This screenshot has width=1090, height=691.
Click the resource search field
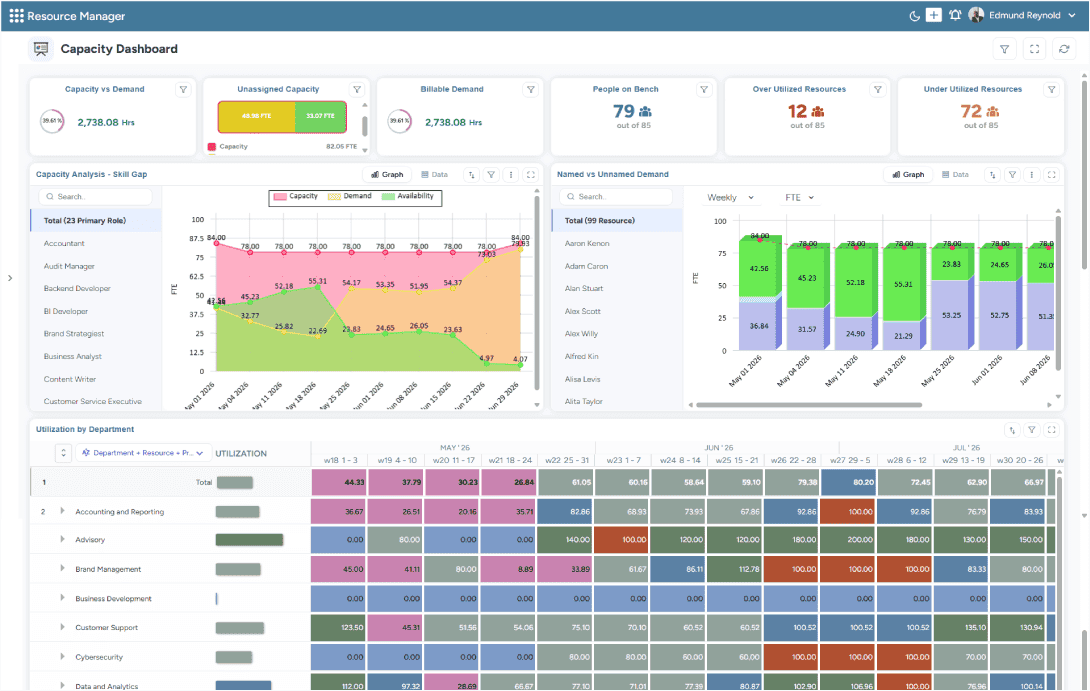click(x=617, y=197)
